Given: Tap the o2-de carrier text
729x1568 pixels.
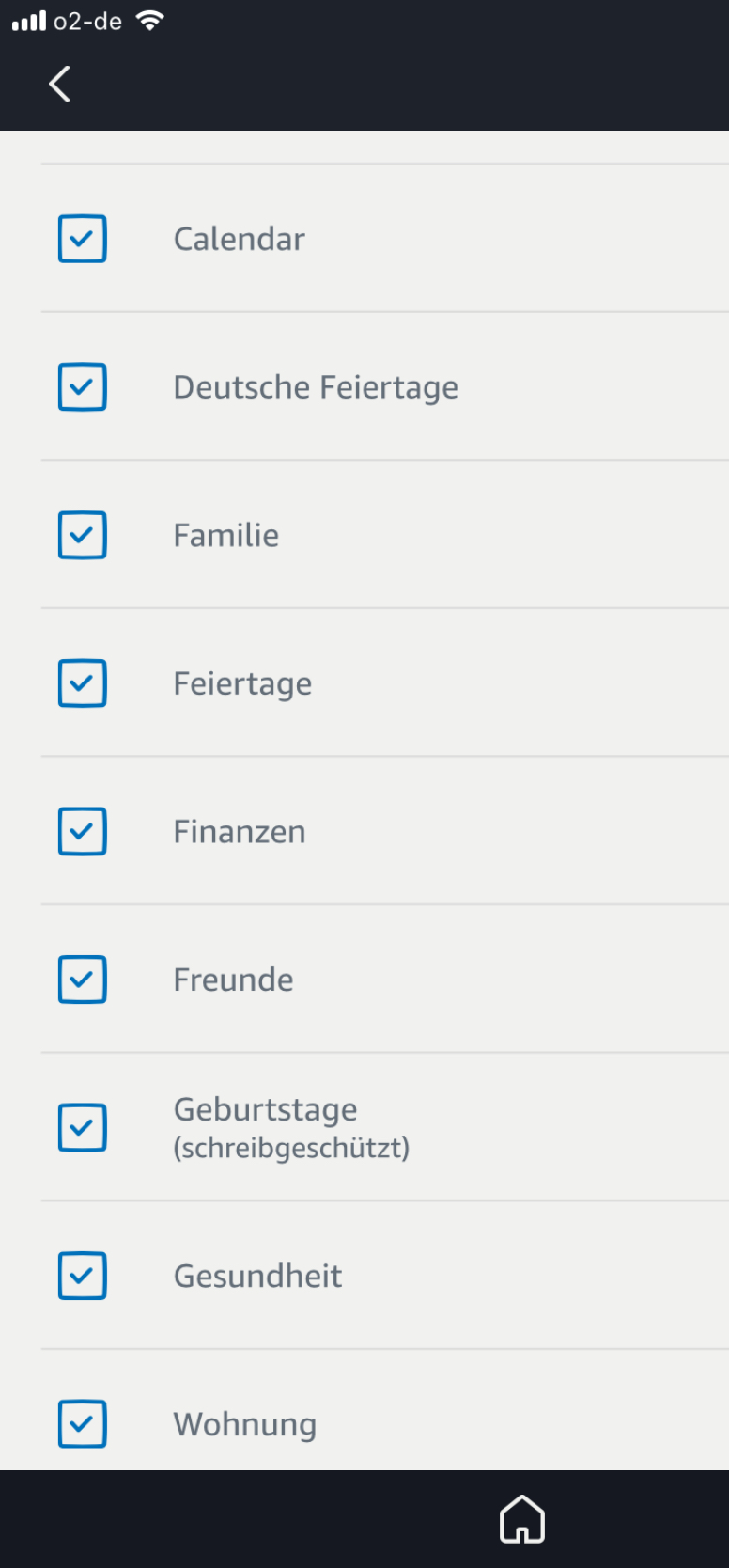Looking at the screenshot, I should (87, 21).
